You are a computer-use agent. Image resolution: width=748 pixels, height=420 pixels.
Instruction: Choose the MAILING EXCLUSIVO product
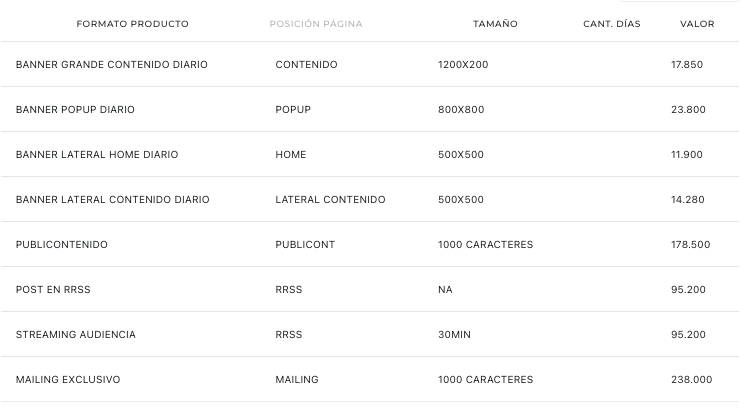click(x=370, y=379)
